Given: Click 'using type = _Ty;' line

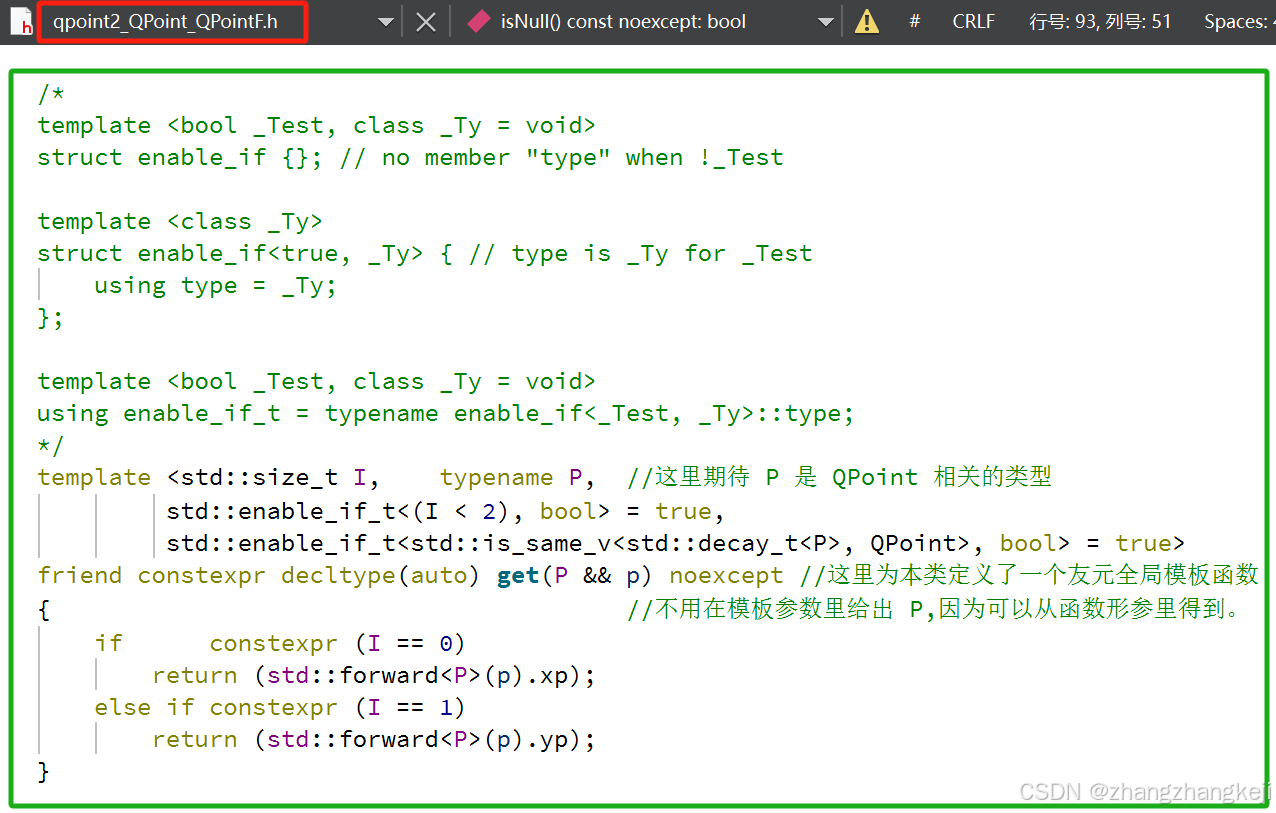Looking at the screenshot, I should [x=215, y=286].
